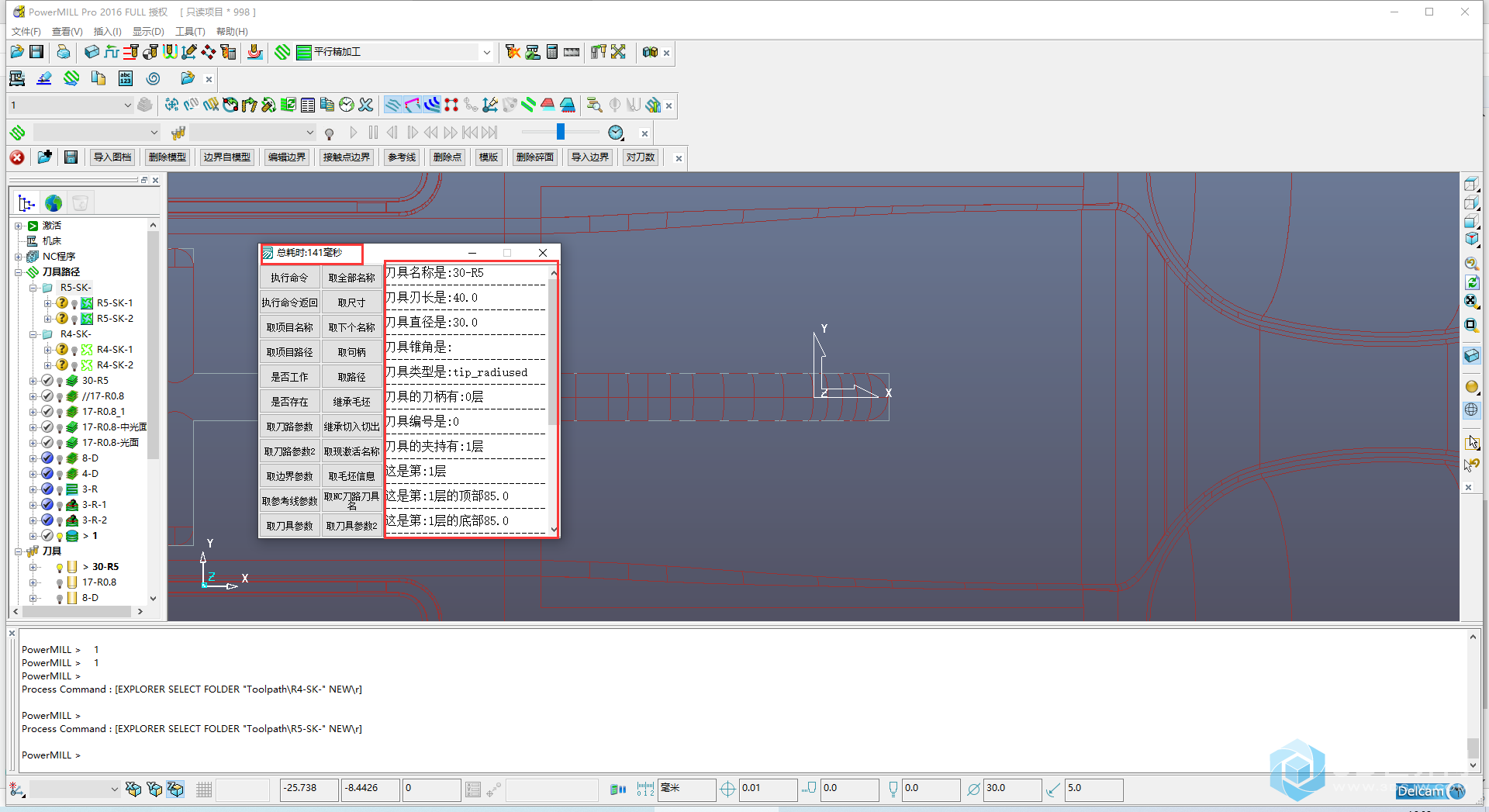Toggle the light bulb for toolpath 8-D

pyautogui.click(x=60, y=459)
